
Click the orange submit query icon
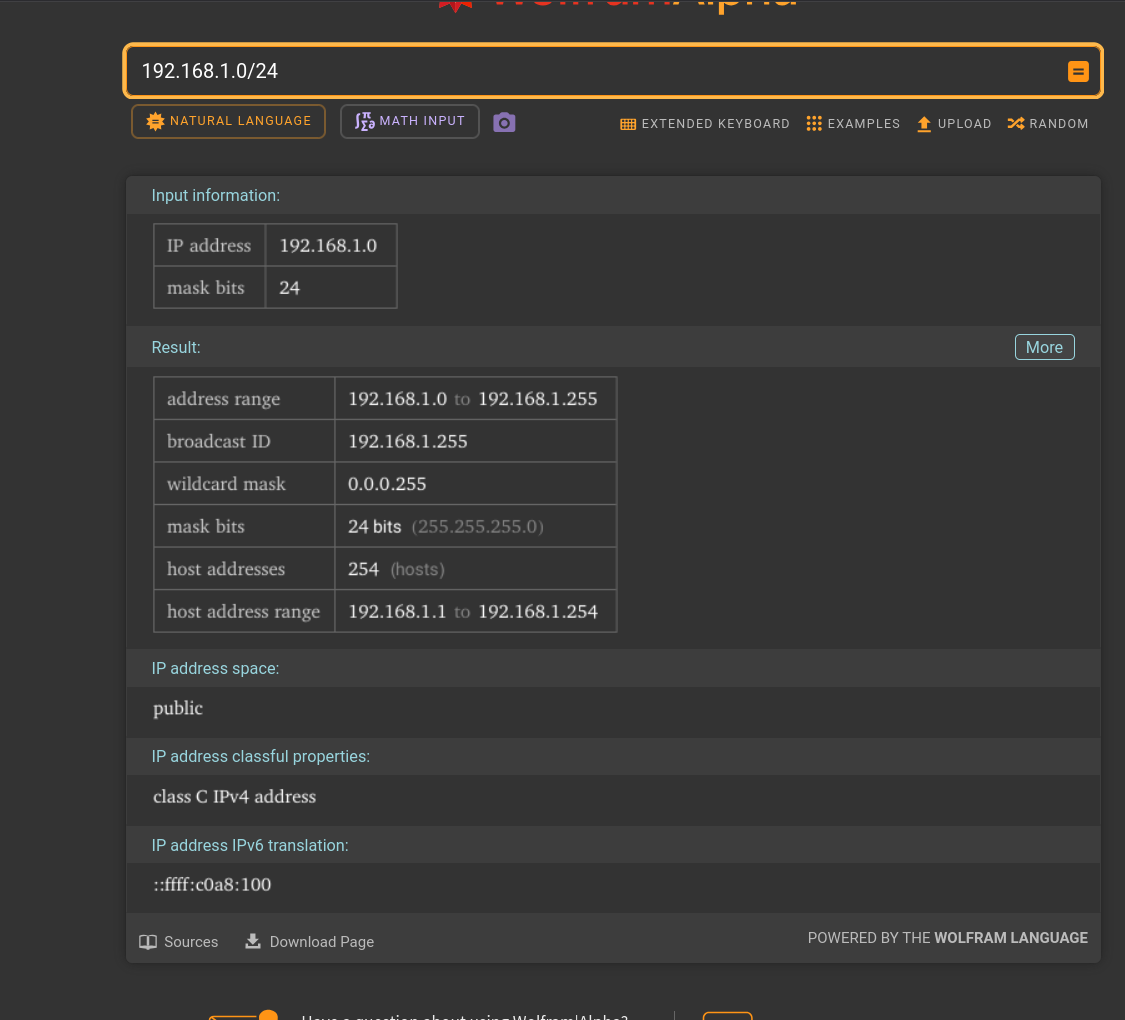pyautogui.click(x=1078, y=71)
